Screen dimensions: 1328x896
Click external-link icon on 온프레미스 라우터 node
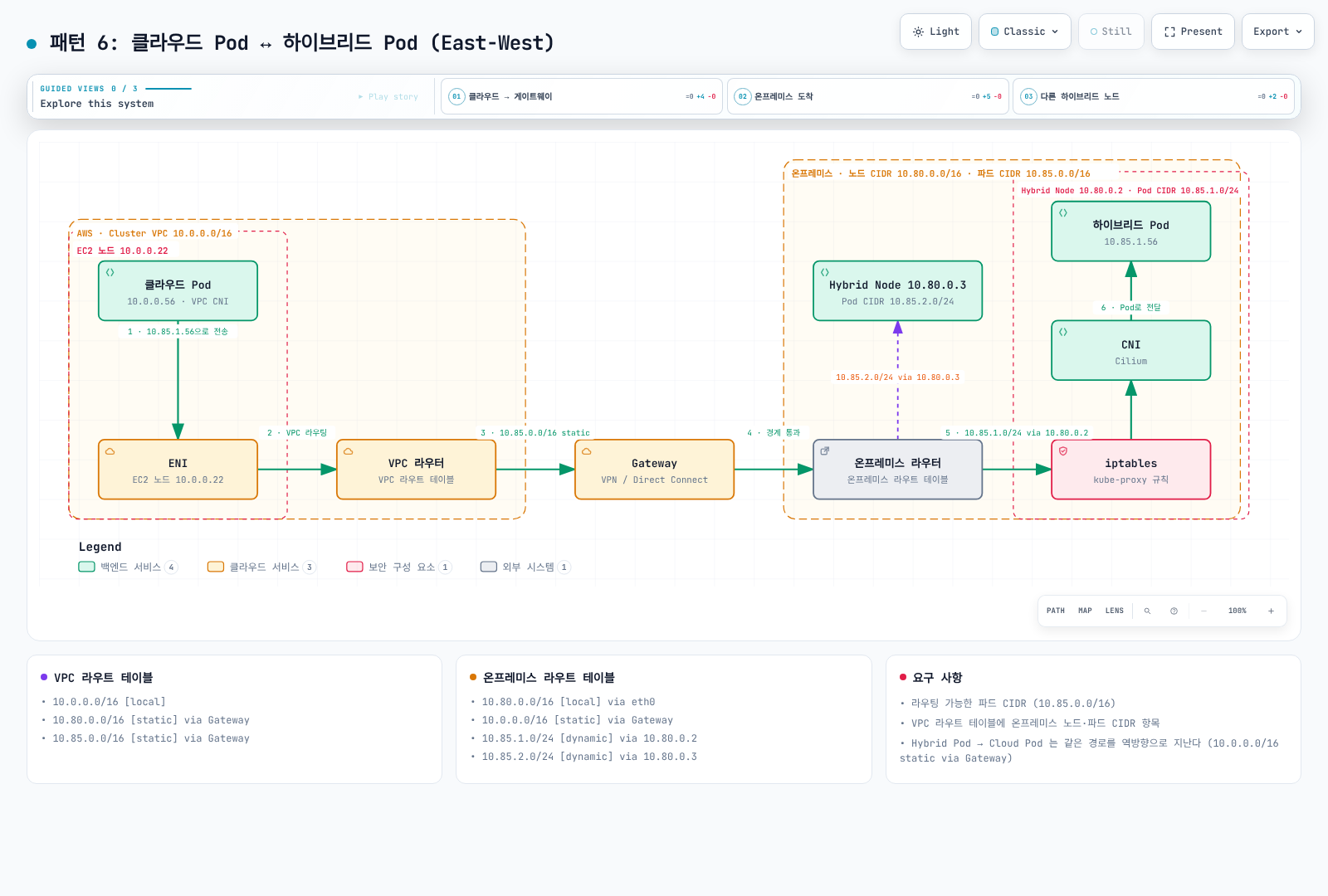tap(825, 451)
